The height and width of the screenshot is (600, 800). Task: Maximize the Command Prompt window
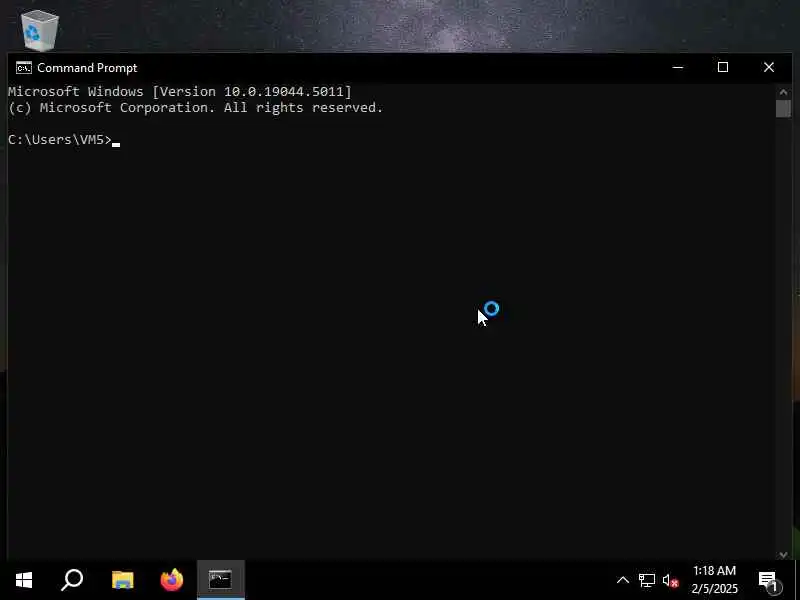coord(722,67)
